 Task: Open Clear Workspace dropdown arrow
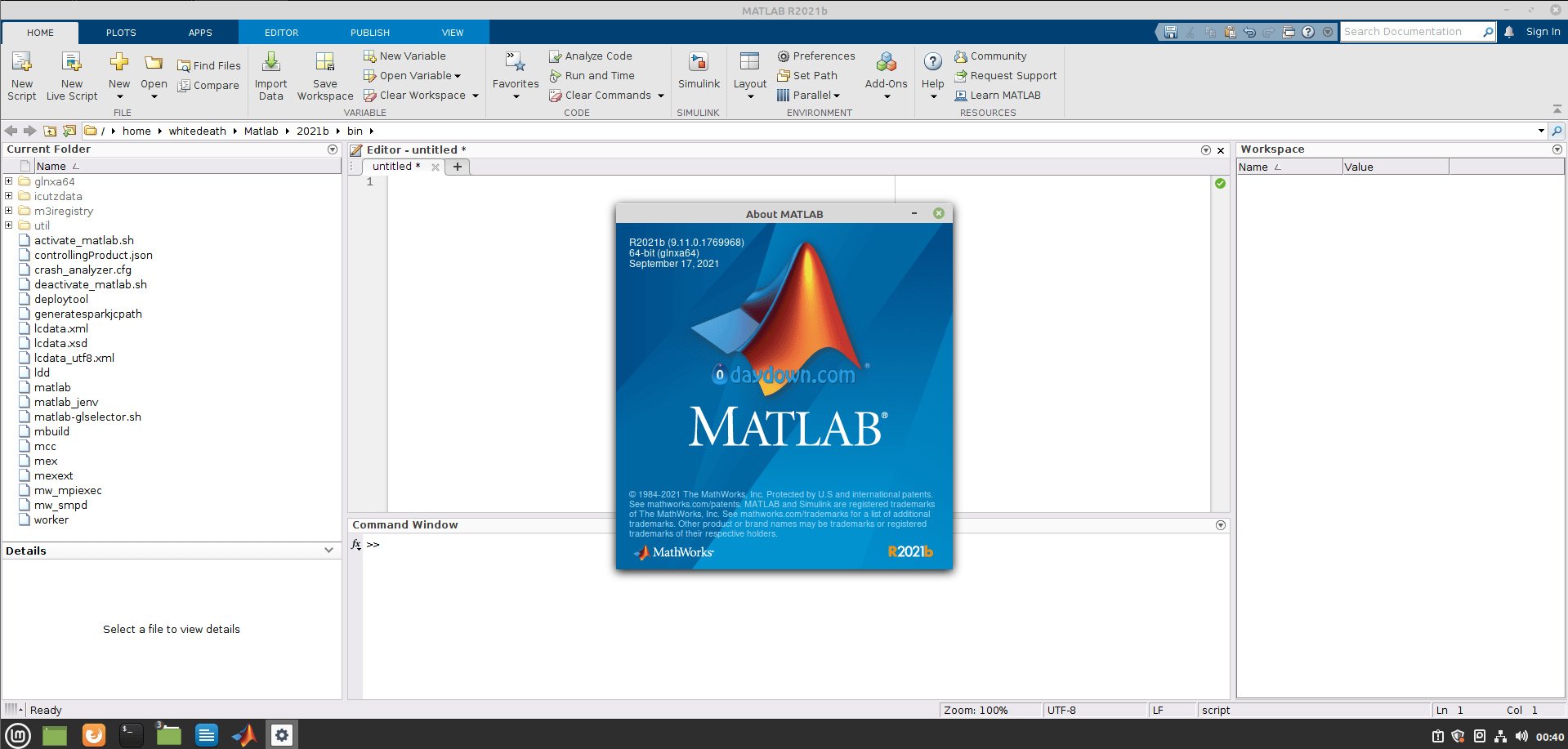click(x=475, y=96)
